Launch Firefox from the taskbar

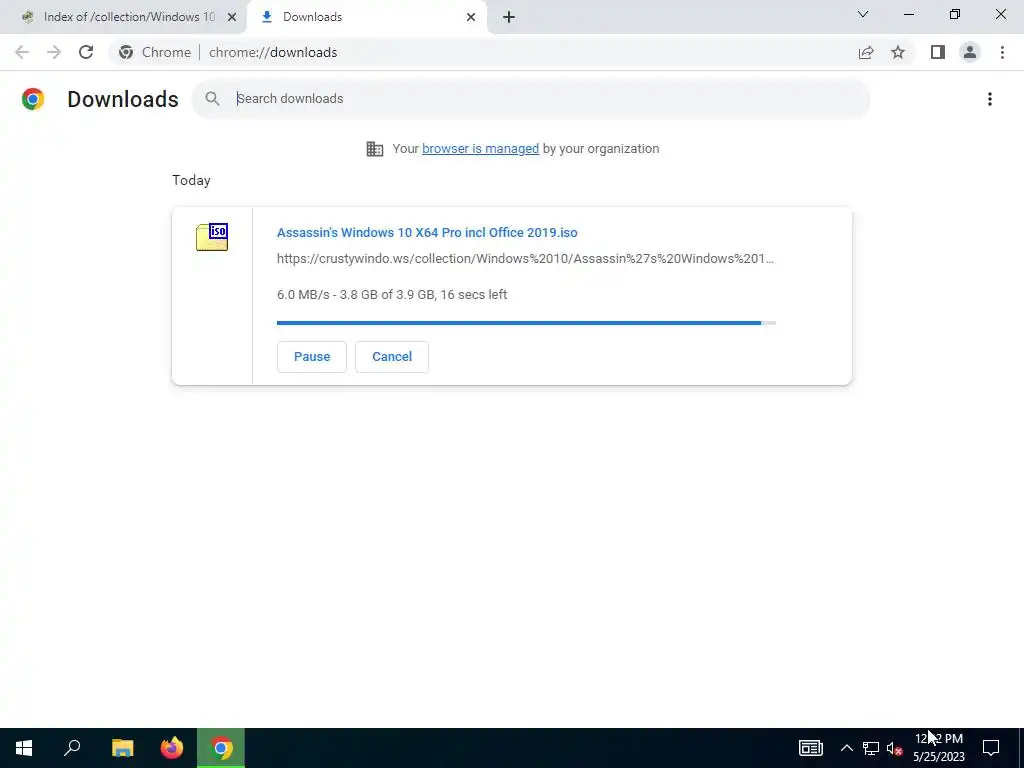(x=172, y=748)
